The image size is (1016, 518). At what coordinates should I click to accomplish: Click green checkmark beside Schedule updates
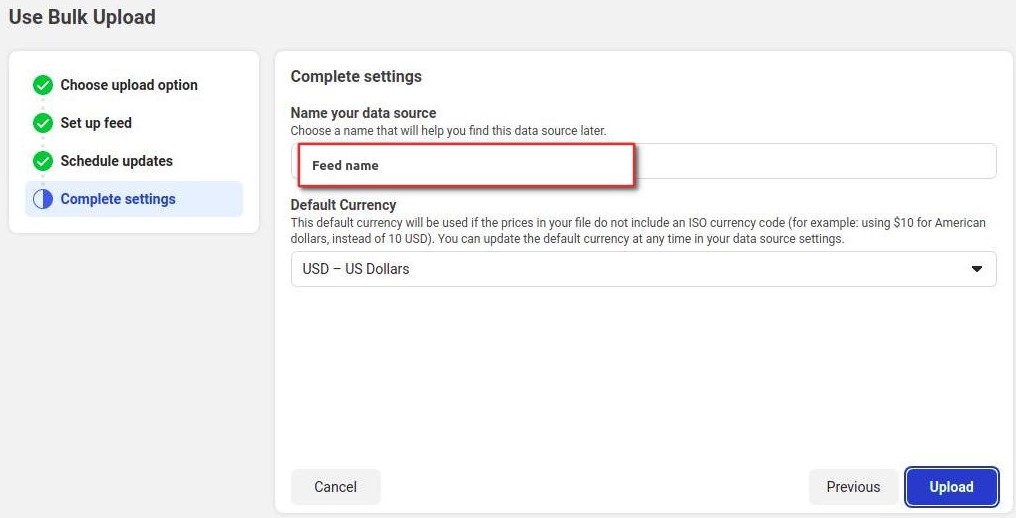43,161
